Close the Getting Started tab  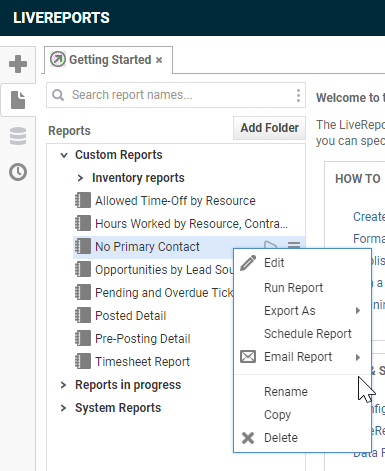pos(159,60)
